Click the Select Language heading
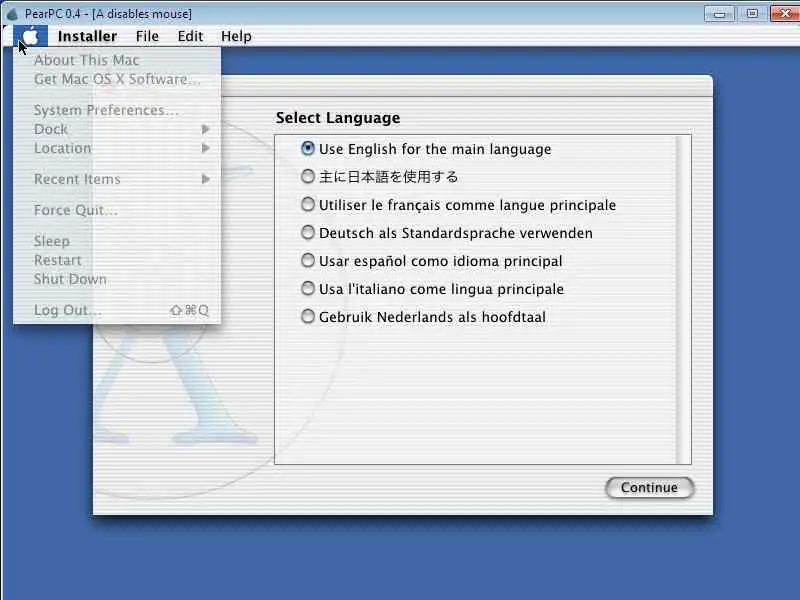 338,118
